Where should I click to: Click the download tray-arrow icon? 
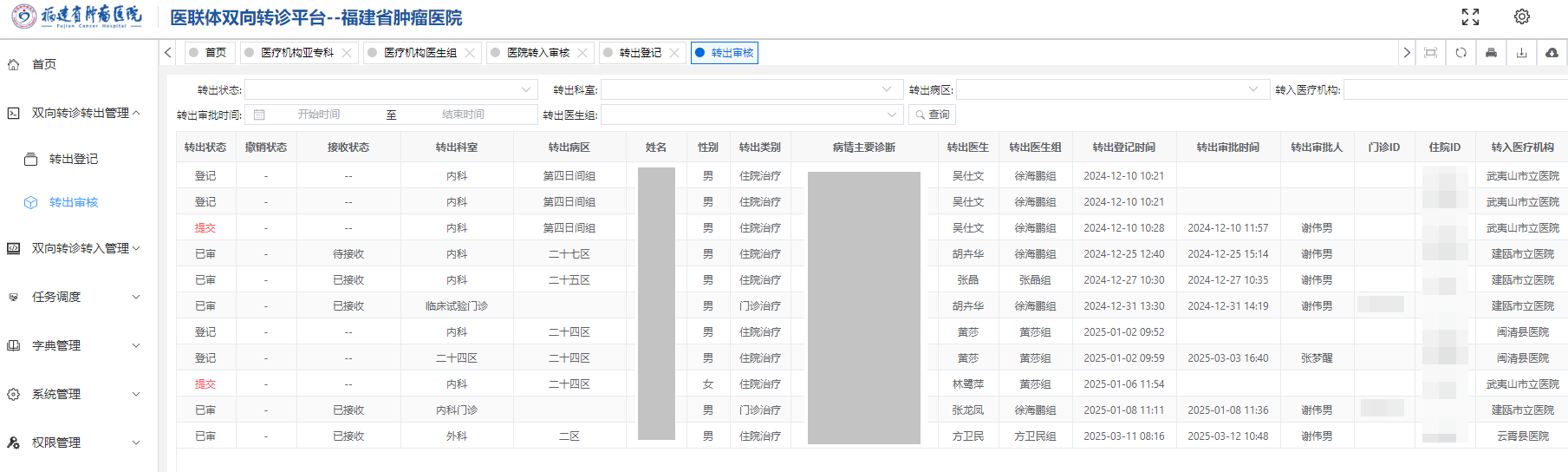click(x=1521, y=53)
